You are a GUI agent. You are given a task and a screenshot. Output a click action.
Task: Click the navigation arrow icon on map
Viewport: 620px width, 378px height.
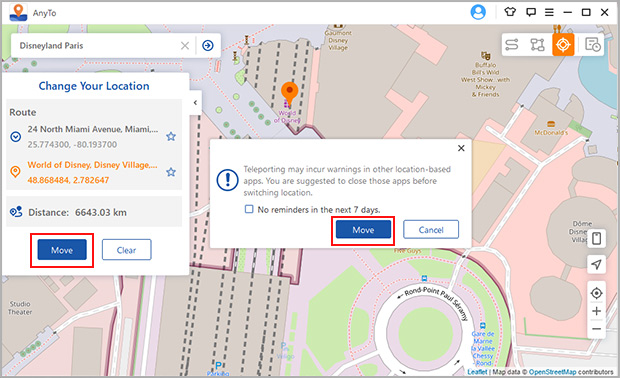596,264
